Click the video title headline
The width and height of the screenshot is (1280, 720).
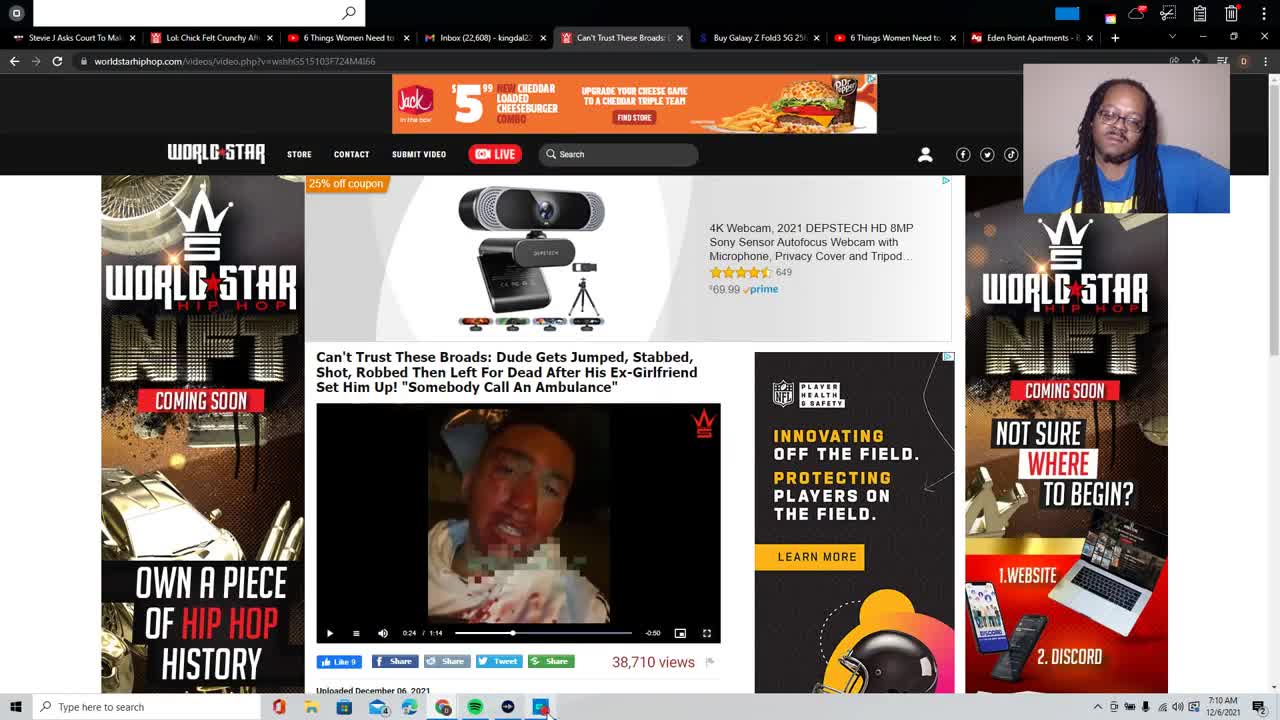(507, 372)
